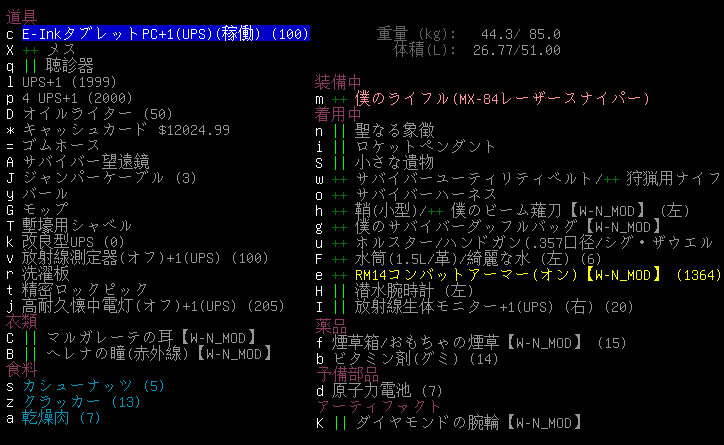Click the キャッシュカード $12024.99 item

(125, 129)
